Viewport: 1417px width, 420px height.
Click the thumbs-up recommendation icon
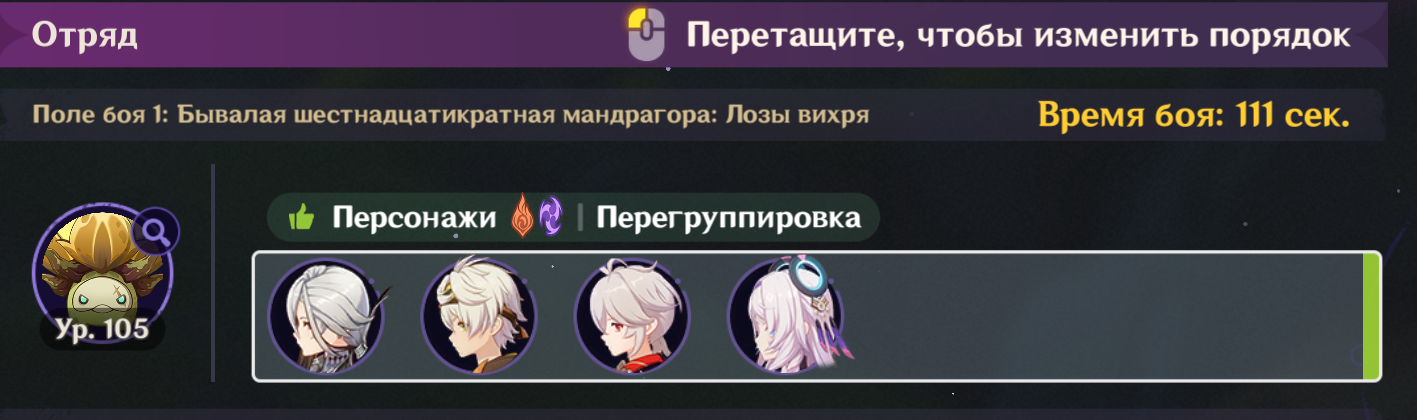point(301,217)
